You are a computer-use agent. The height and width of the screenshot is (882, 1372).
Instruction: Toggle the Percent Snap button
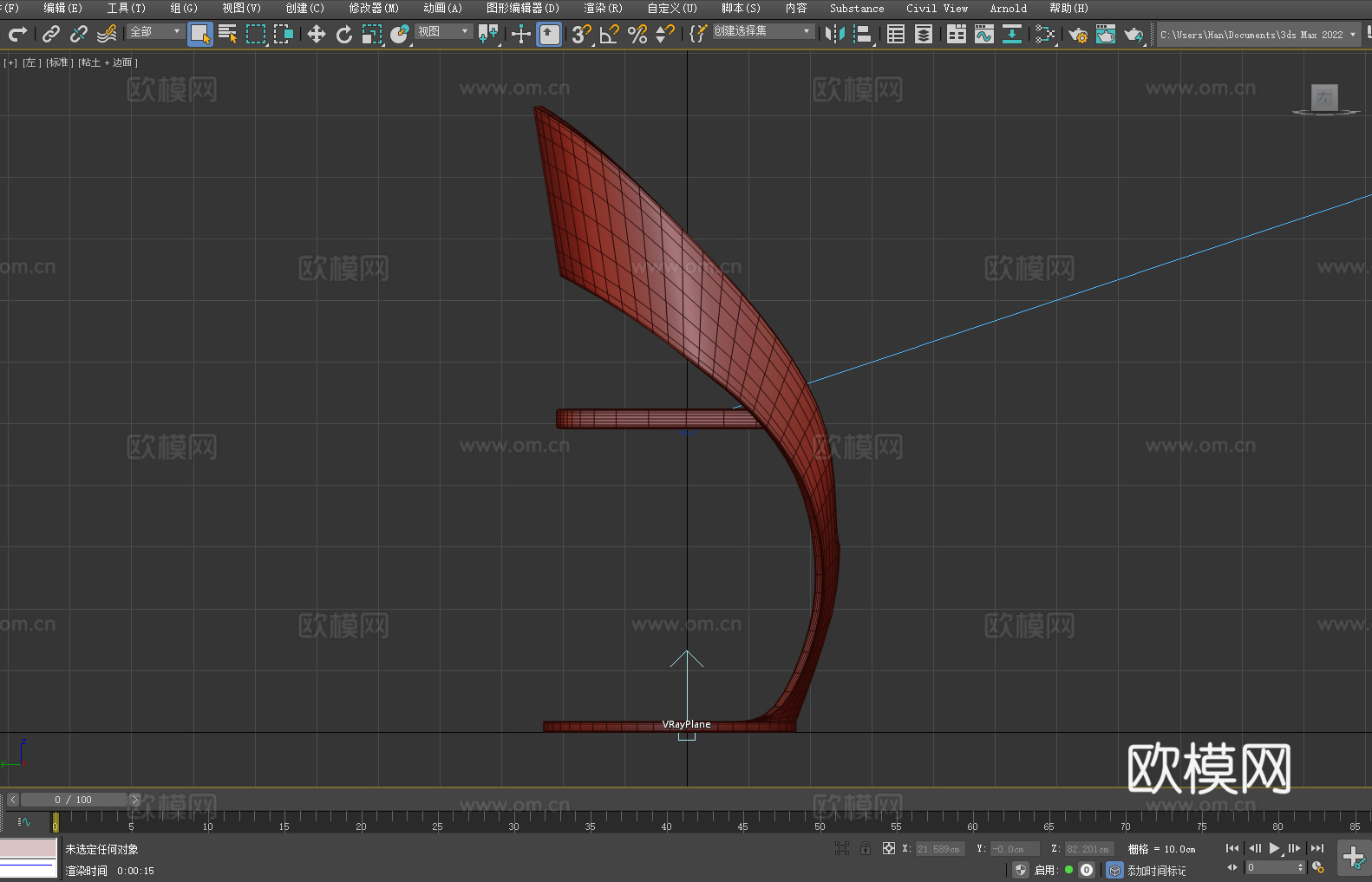pyautogui.click(x=637, y=34)
